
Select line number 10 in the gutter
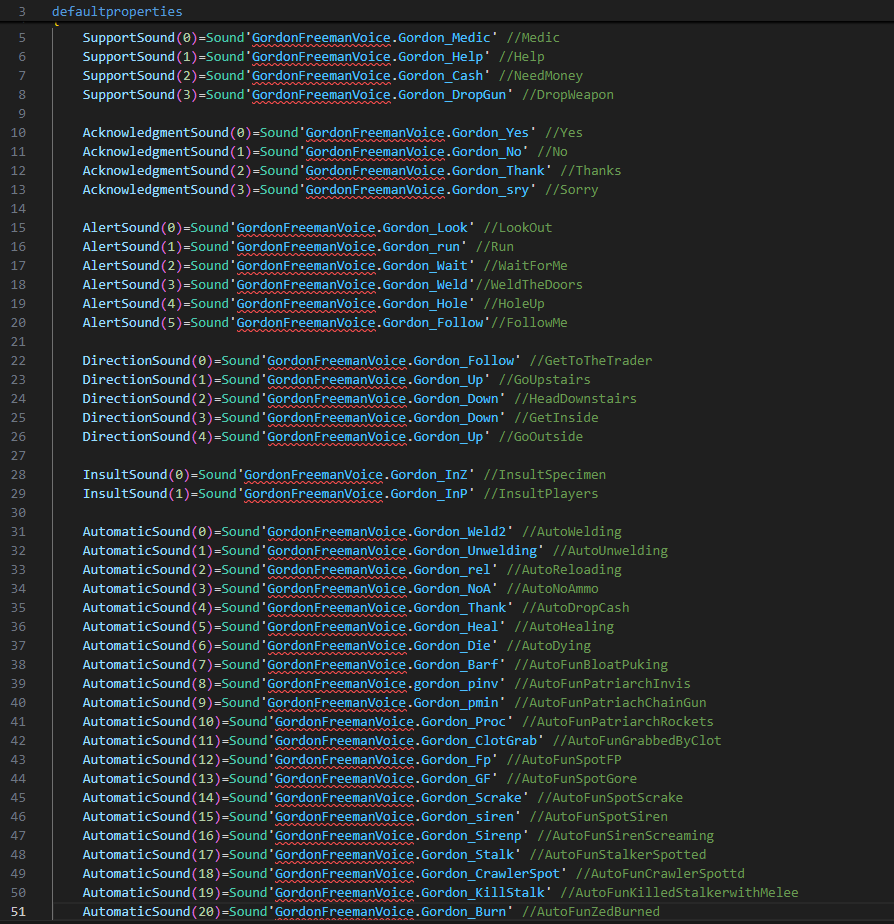click(x=19, y=133)
